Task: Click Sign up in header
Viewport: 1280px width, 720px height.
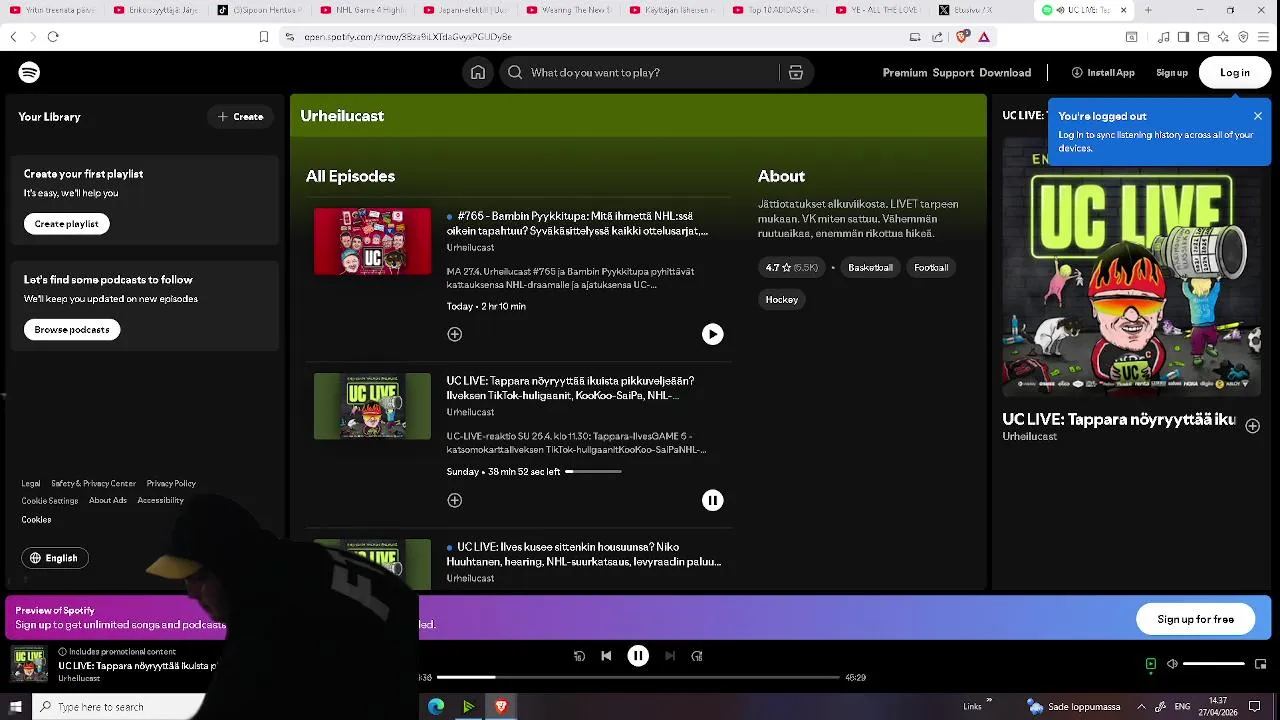Action: pyautogui.click(x=1172, y=73)
